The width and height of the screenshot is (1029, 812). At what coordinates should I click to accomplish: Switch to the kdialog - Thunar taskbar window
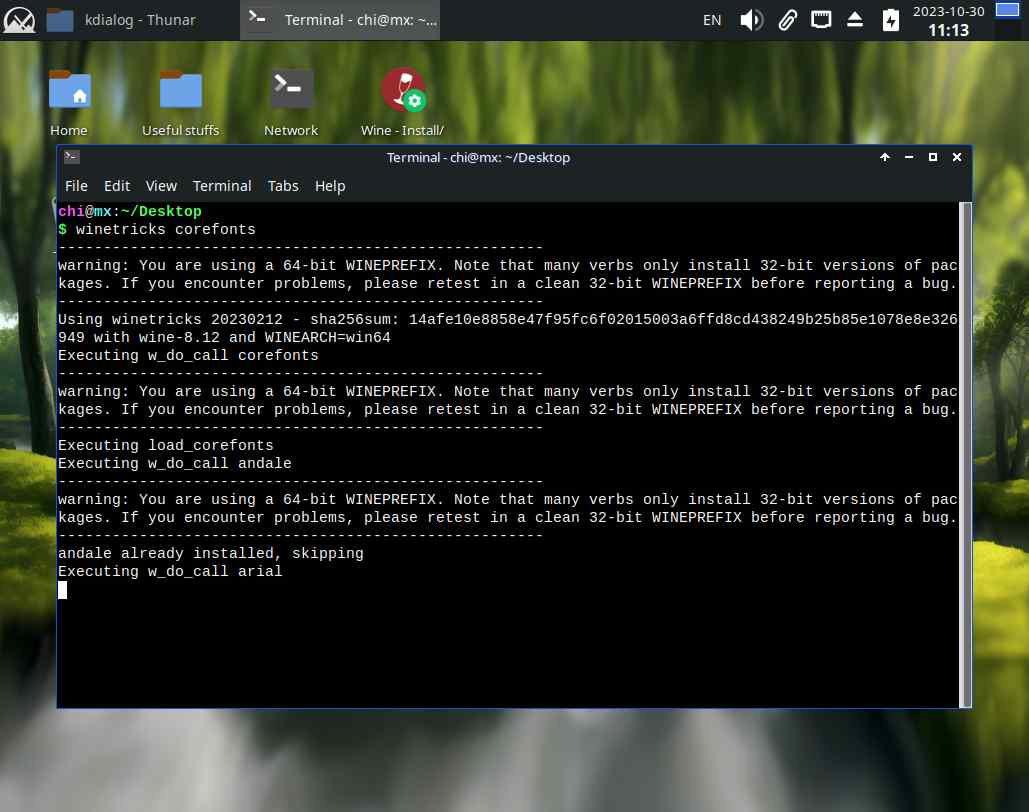click(x=122, y=20)
